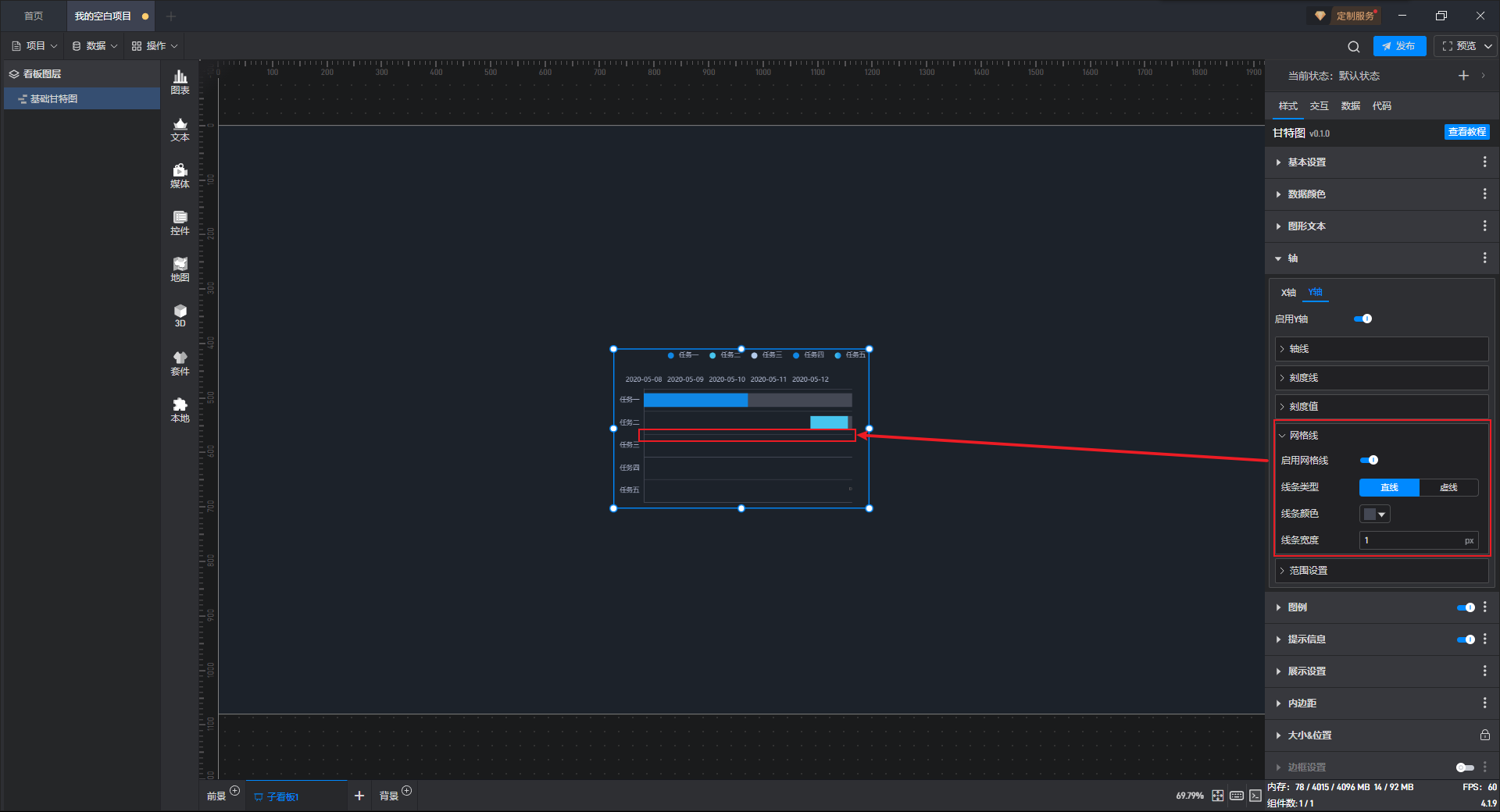Expand the 轴线 subsection
This screenshot has height=812, width=1500.
coord(1381,349)
